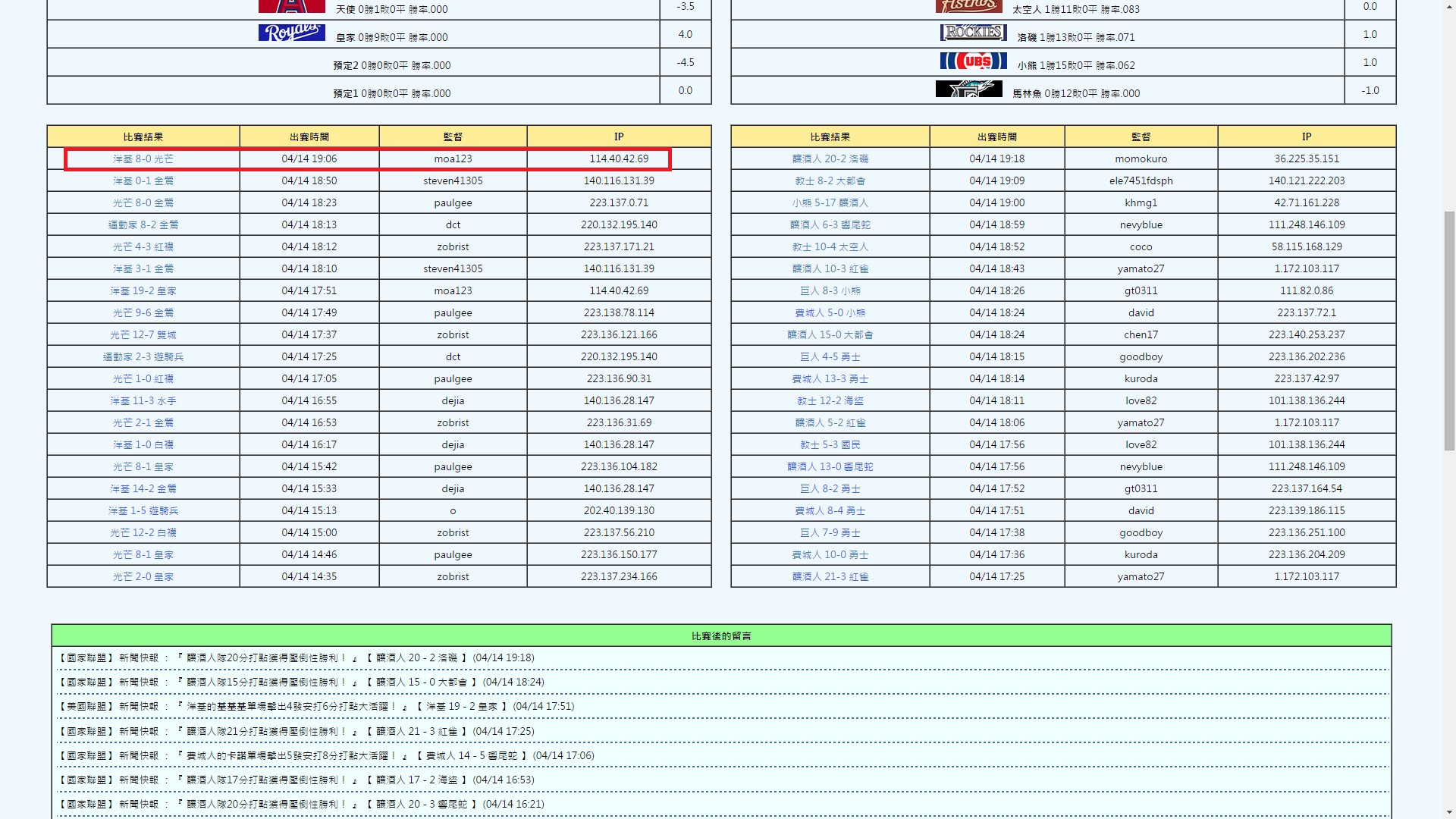Click the right table 監督 column header

tap(1141, 137)
